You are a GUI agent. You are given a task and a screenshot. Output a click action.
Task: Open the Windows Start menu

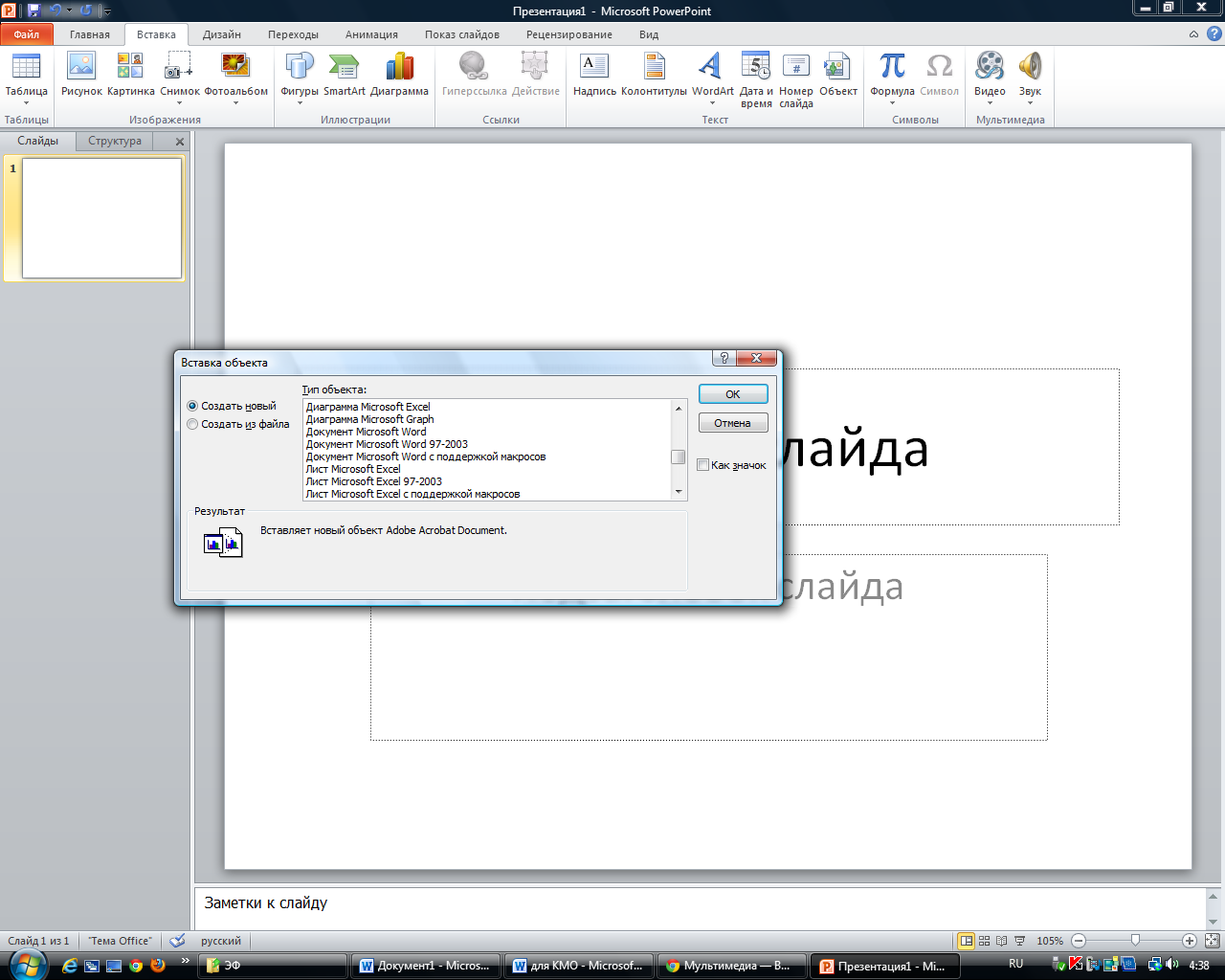[26, 965]
